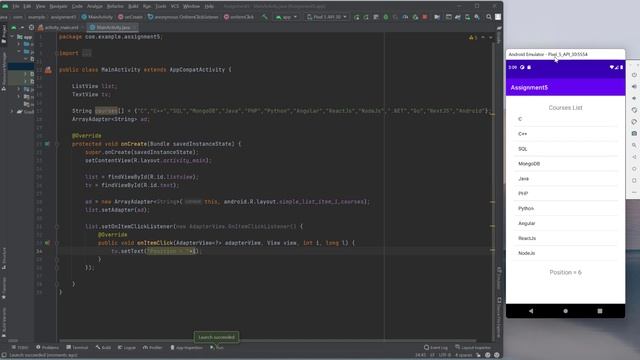Tap the Android back navigation button
Image resolution: width=640 pixels, height=360 pixels.
pos(531,311)
